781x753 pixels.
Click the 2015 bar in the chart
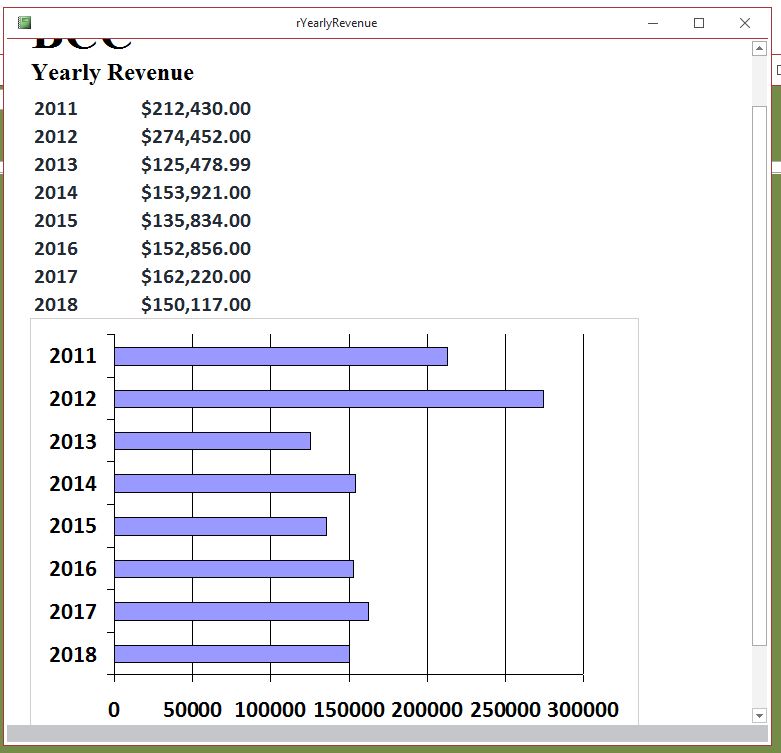pyautogui.click(x=221, y=526)
